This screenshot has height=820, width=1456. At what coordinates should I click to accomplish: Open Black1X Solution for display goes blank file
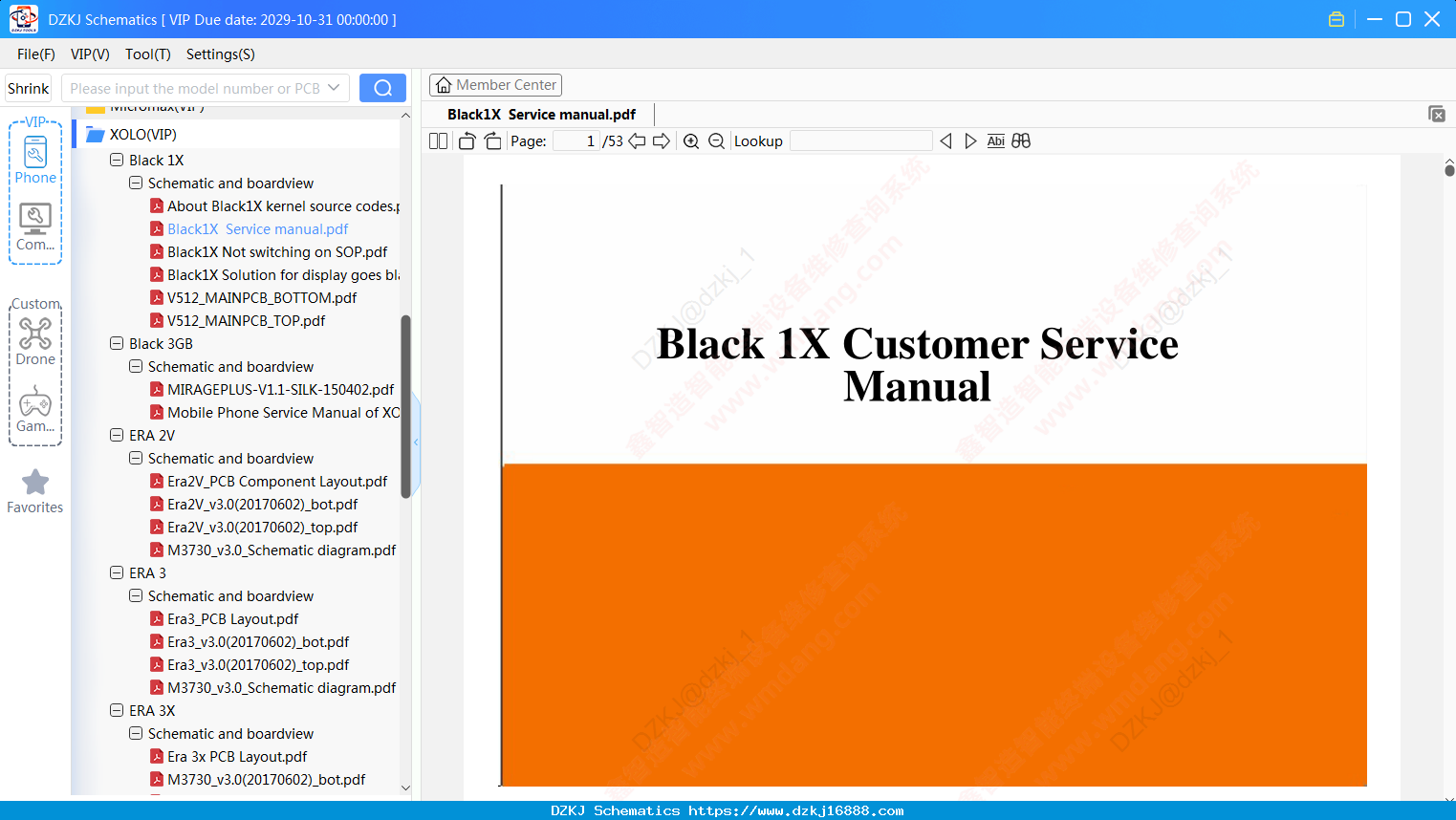tap(284, 275)
